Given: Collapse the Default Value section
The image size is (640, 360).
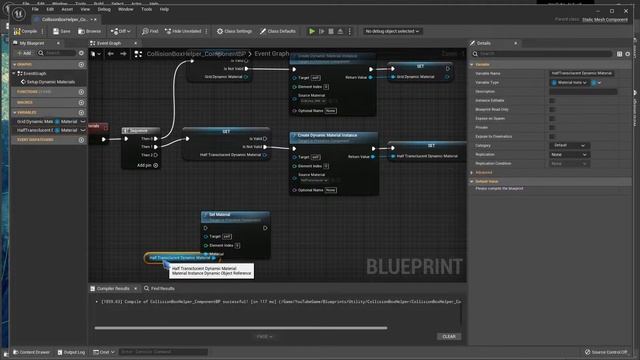Looking at the screenshot, I should [472, 181].
